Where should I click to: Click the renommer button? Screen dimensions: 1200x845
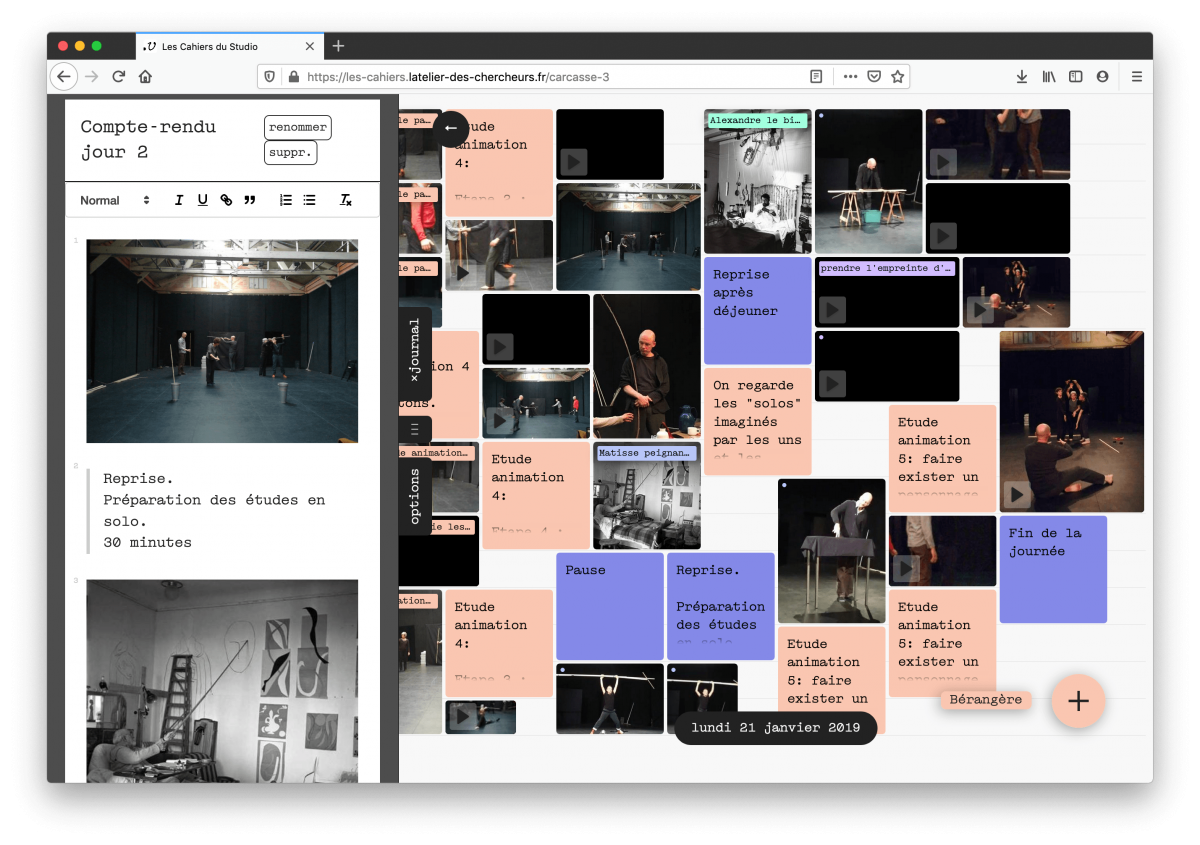298,128
